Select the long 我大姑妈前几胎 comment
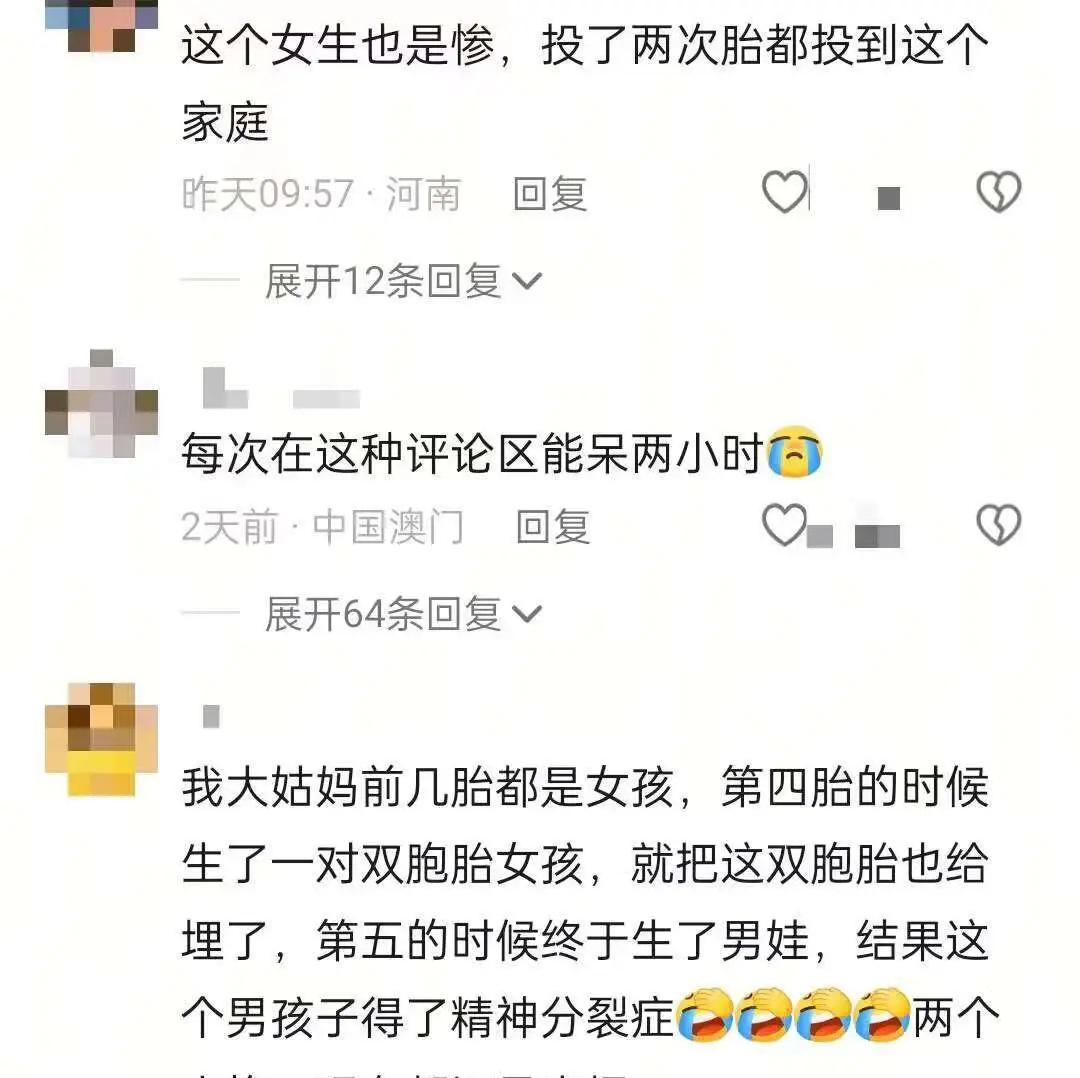 pos(590,920)
